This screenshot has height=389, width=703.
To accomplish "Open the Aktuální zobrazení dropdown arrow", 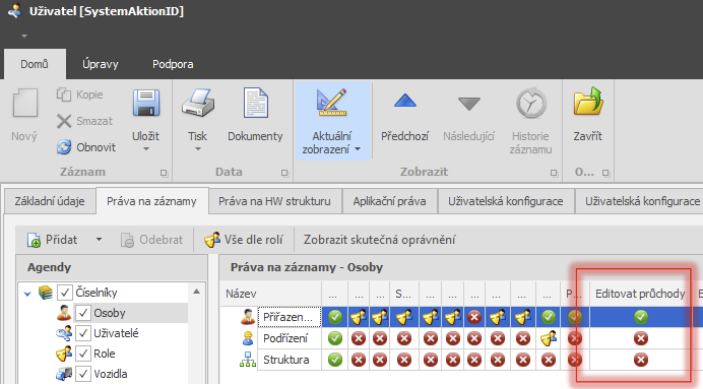I will tap(357, 149).
